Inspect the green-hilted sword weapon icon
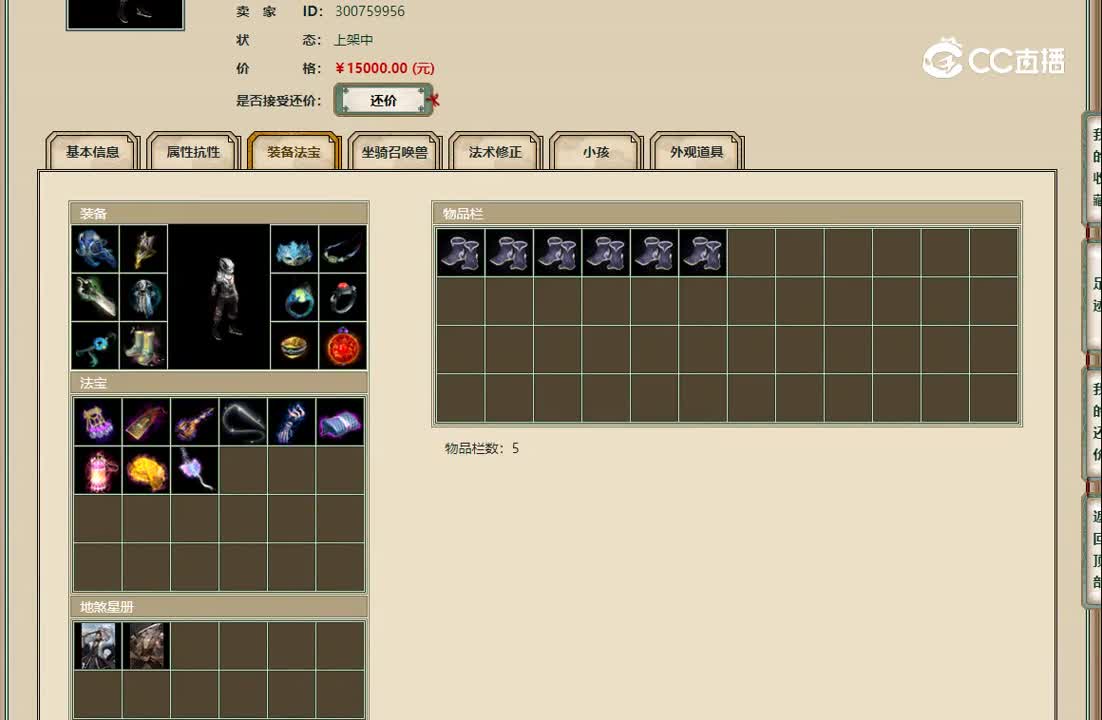This screenshot has height=720, width=1102. click(95, 297)
